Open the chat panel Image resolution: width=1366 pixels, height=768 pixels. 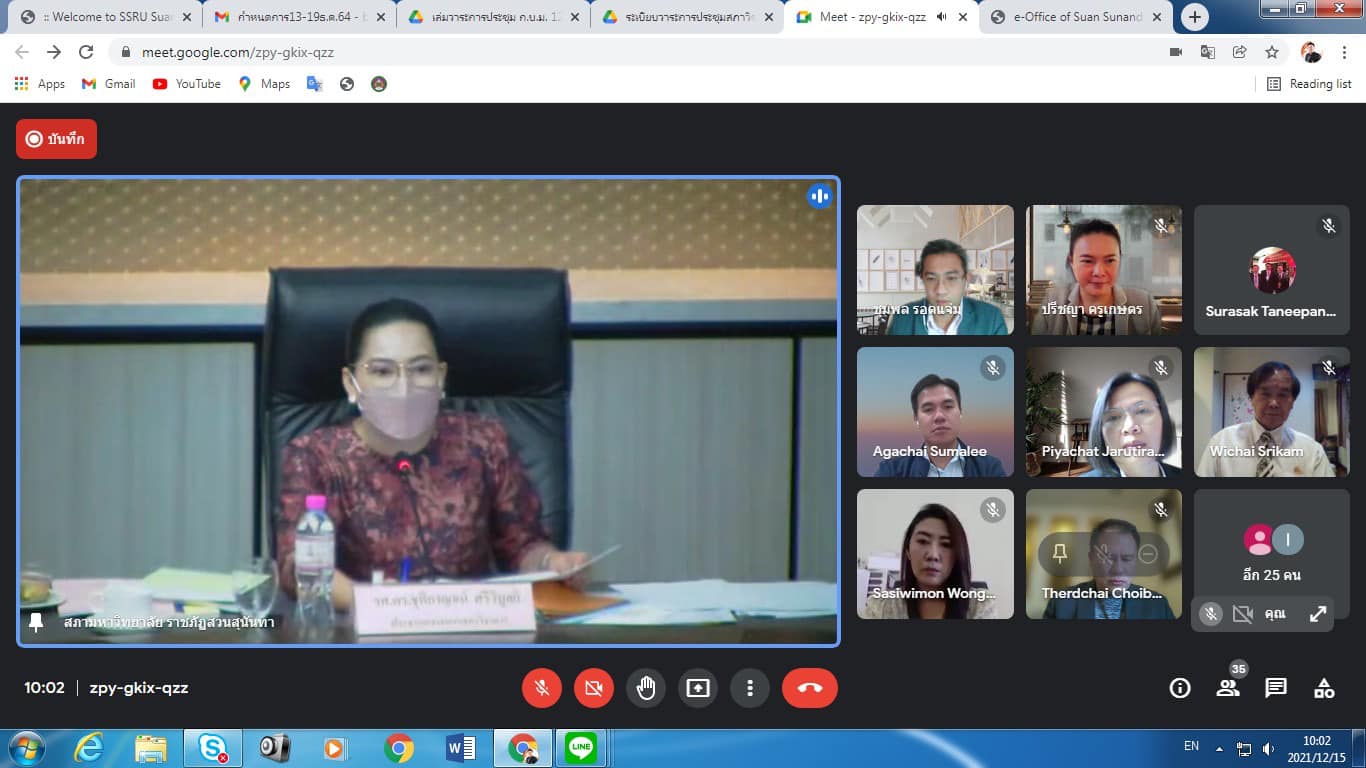coord(1276,688)
